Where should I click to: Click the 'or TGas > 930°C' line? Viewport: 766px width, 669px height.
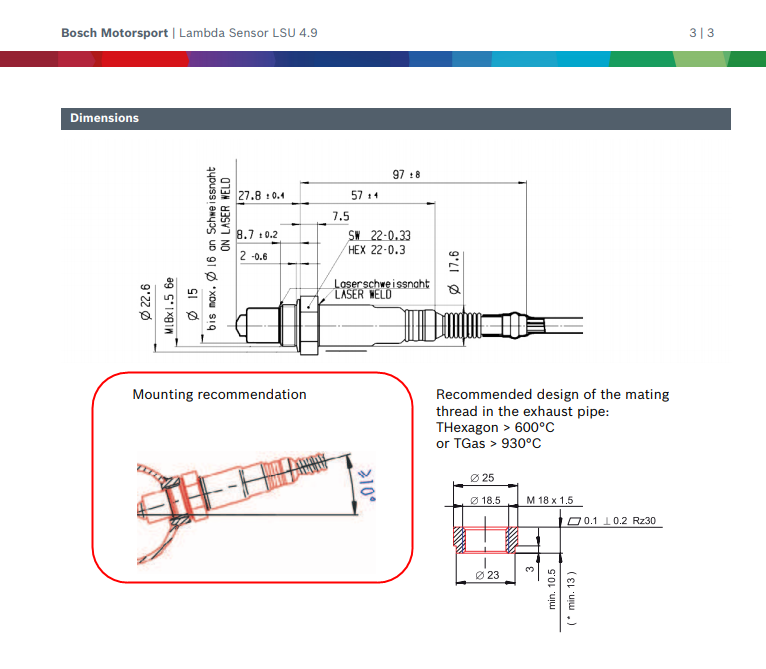[x=489, y=444]
